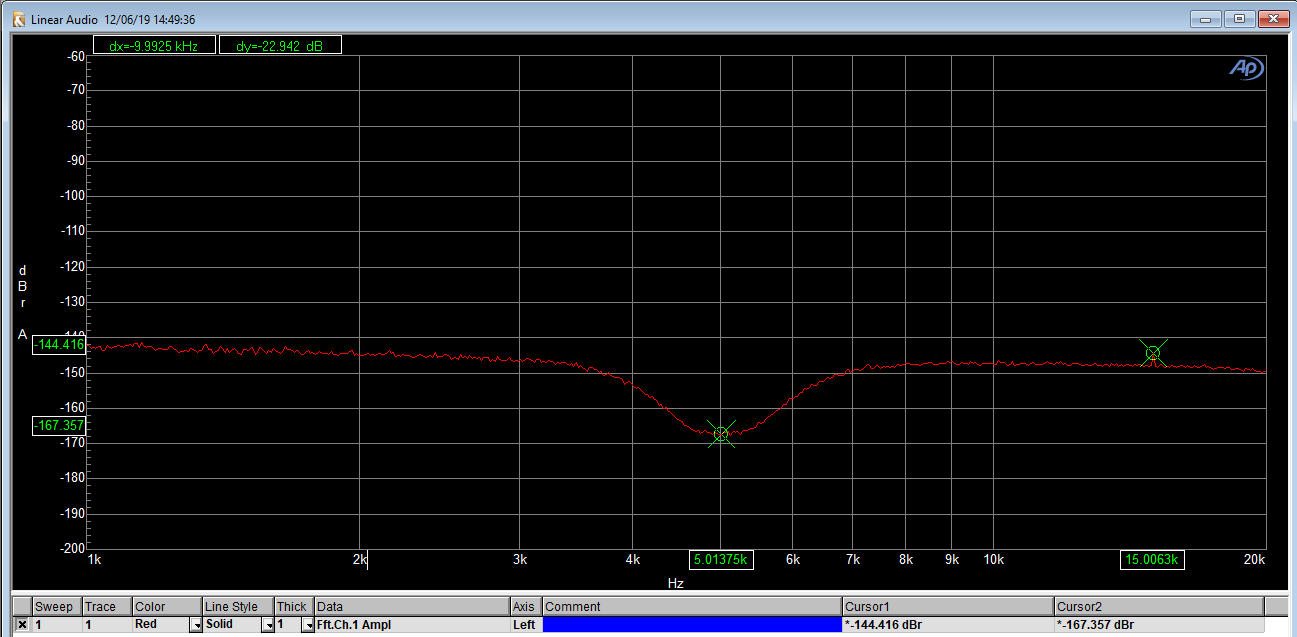Click the Sweep column header
Image resolution: width=1297 pixels, height=637 pixels.
tap(57, 607)
